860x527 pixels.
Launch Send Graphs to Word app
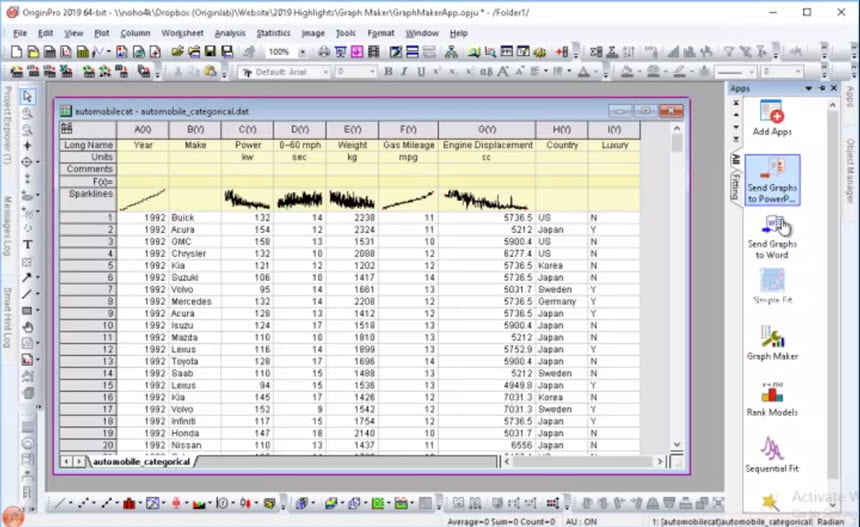[x=772, y=237]
